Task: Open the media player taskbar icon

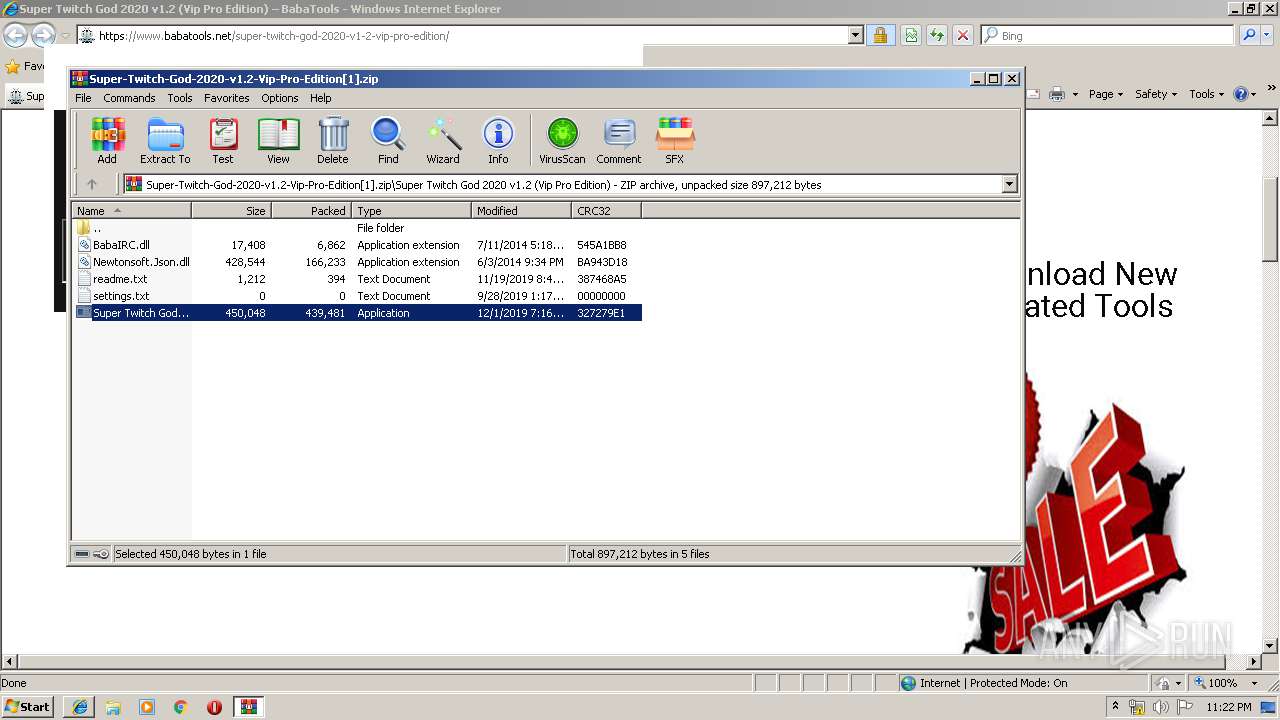Action: 147,707
